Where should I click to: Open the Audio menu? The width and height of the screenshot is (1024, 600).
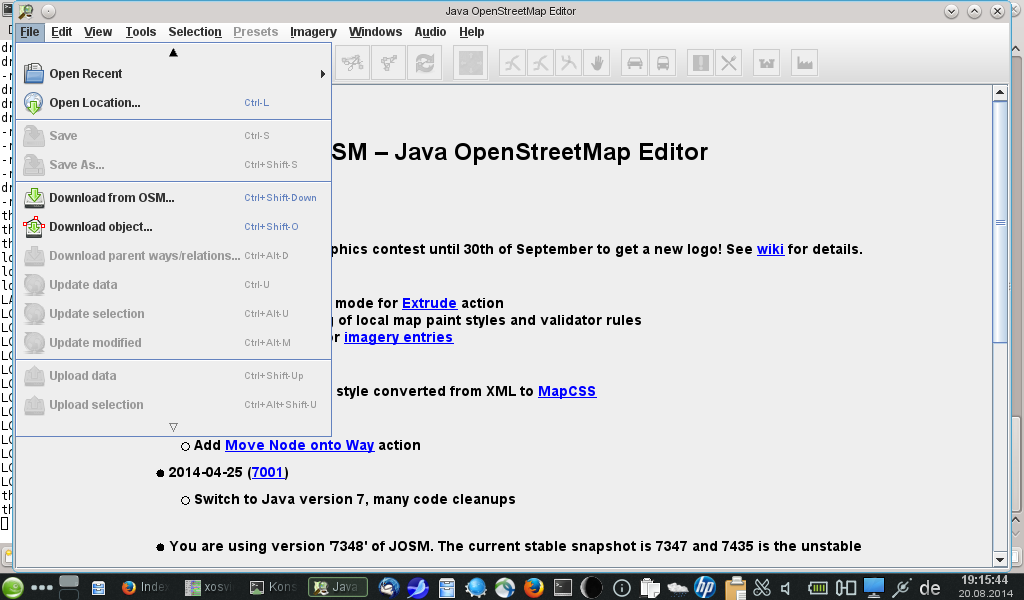430,32
